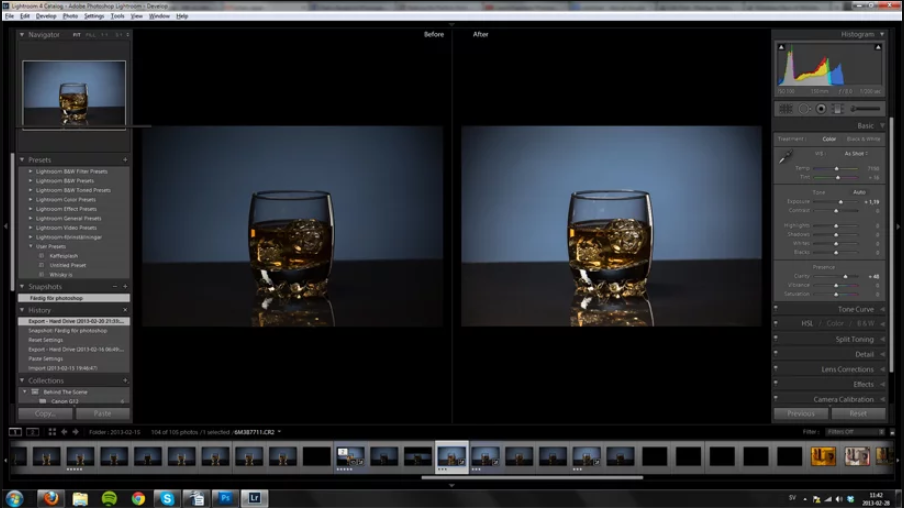Go back with the left arrow

point(64,432)
